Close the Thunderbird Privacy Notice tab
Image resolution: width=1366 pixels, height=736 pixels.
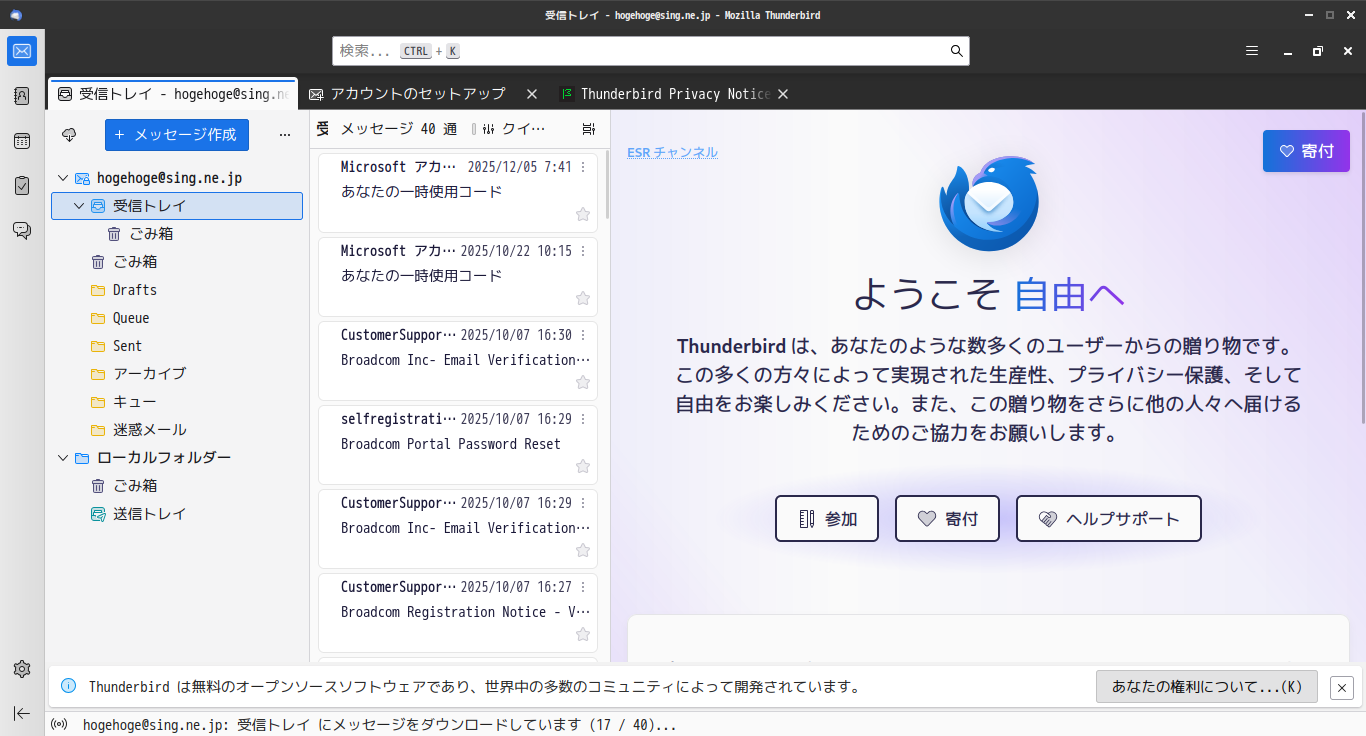tap(783, 94)
